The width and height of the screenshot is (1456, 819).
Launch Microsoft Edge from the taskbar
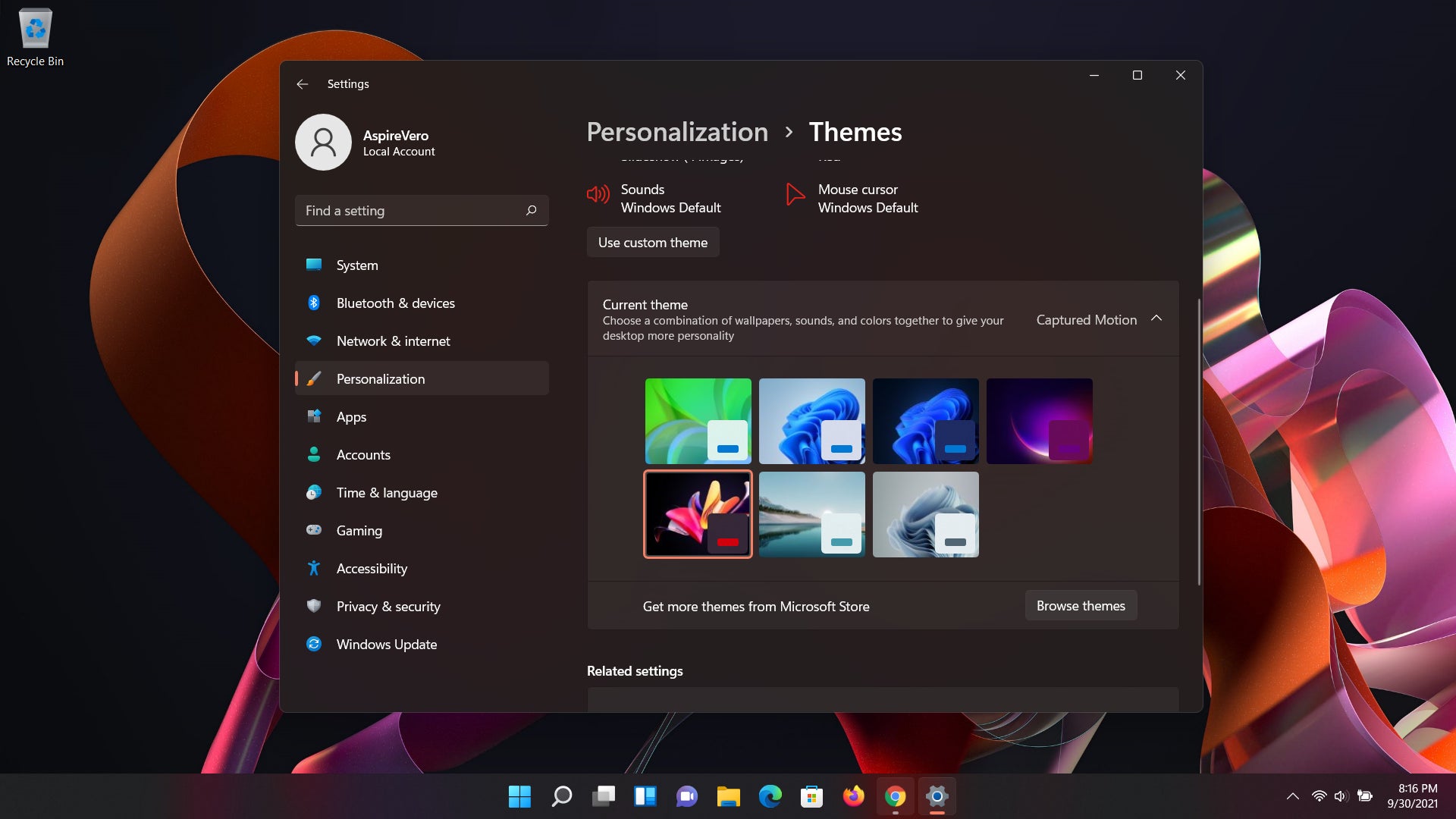770,796
